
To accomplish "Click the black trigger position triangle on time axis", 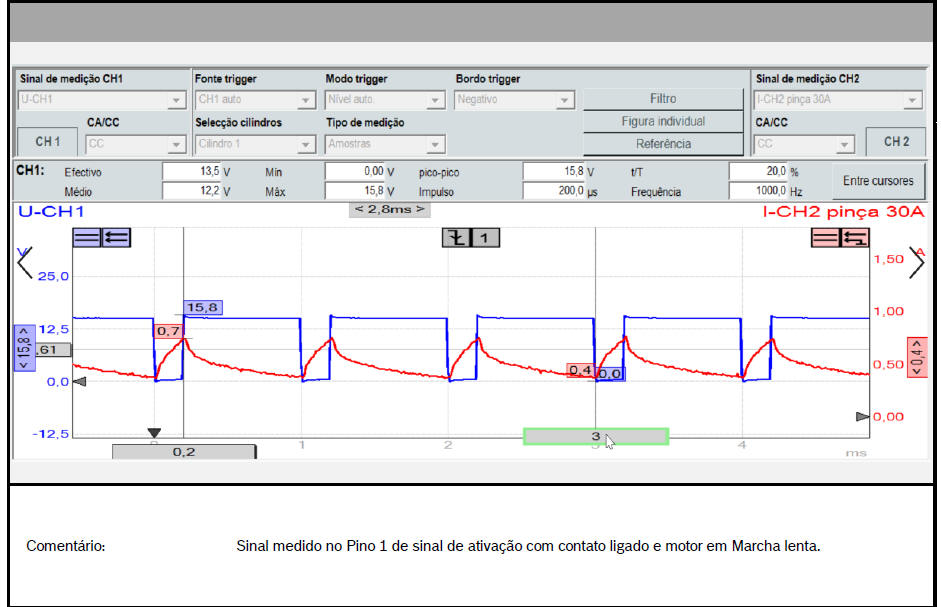I will tap(154, 433).
